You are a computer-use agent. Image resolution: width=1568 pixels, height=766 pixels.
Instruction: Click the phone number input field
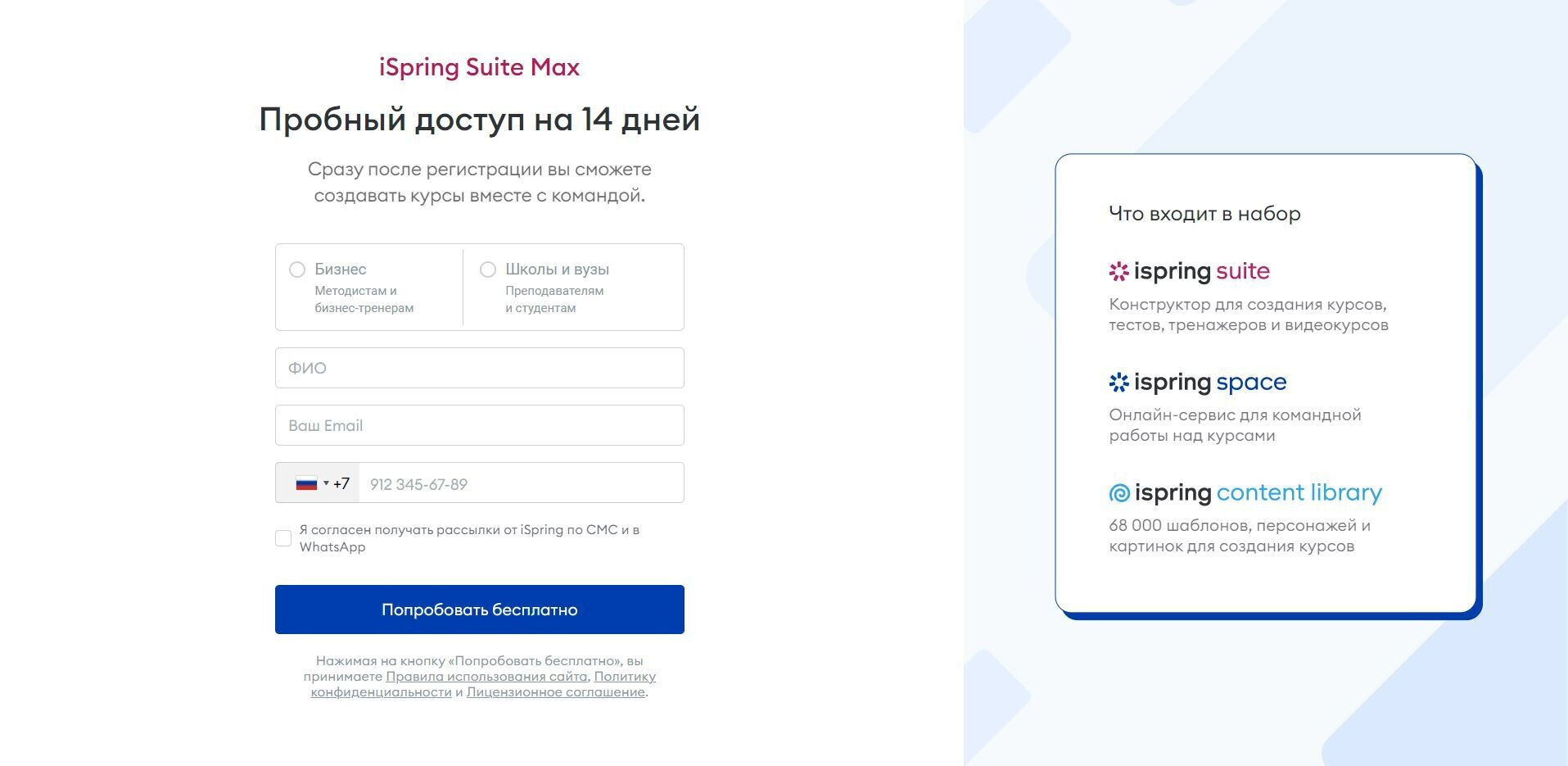521,483
